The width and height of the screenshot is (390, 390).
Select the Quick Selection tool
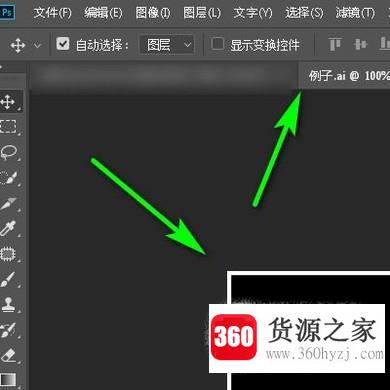tap(9, 178)
